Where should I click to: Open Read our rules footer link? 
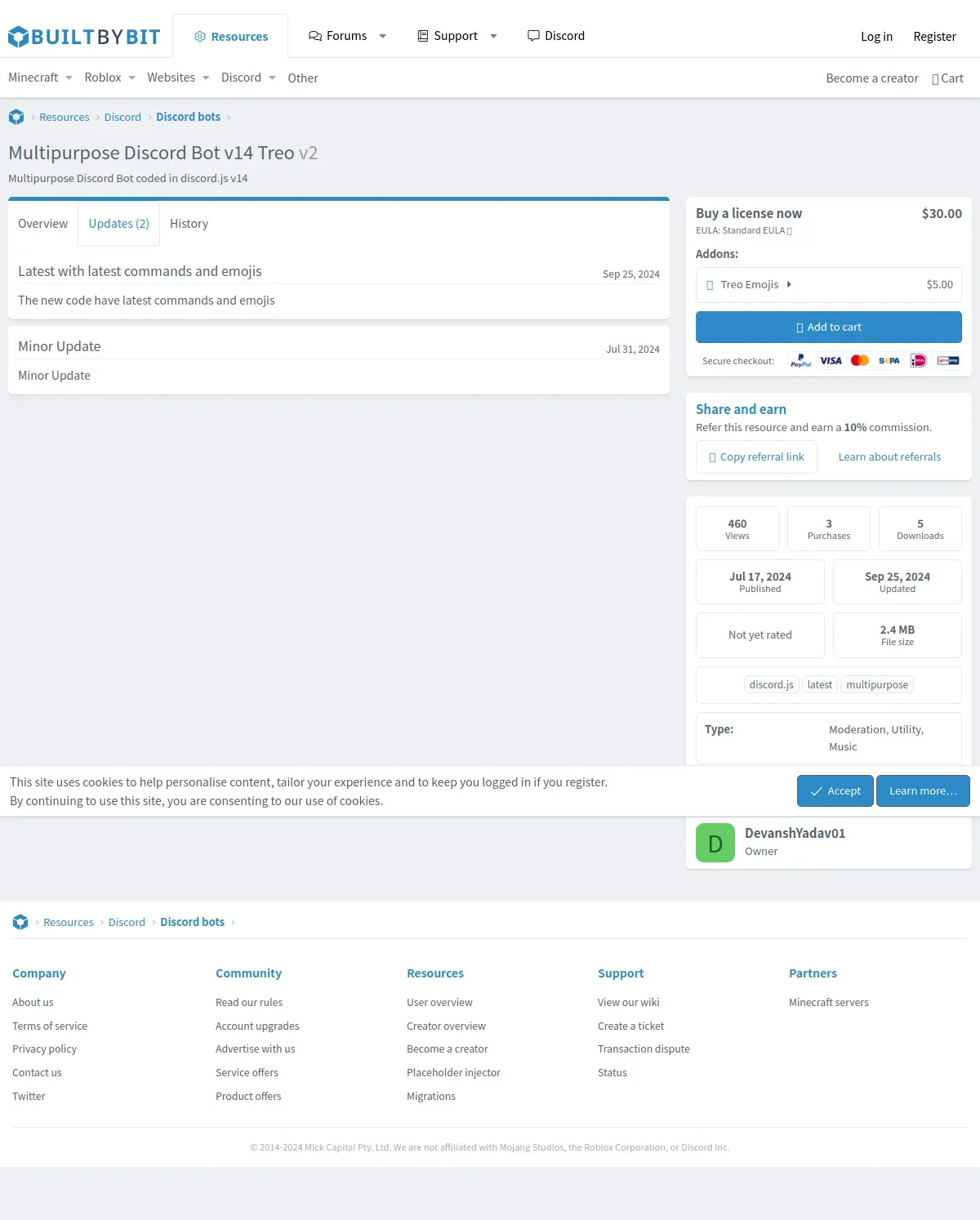(249, 1002)
